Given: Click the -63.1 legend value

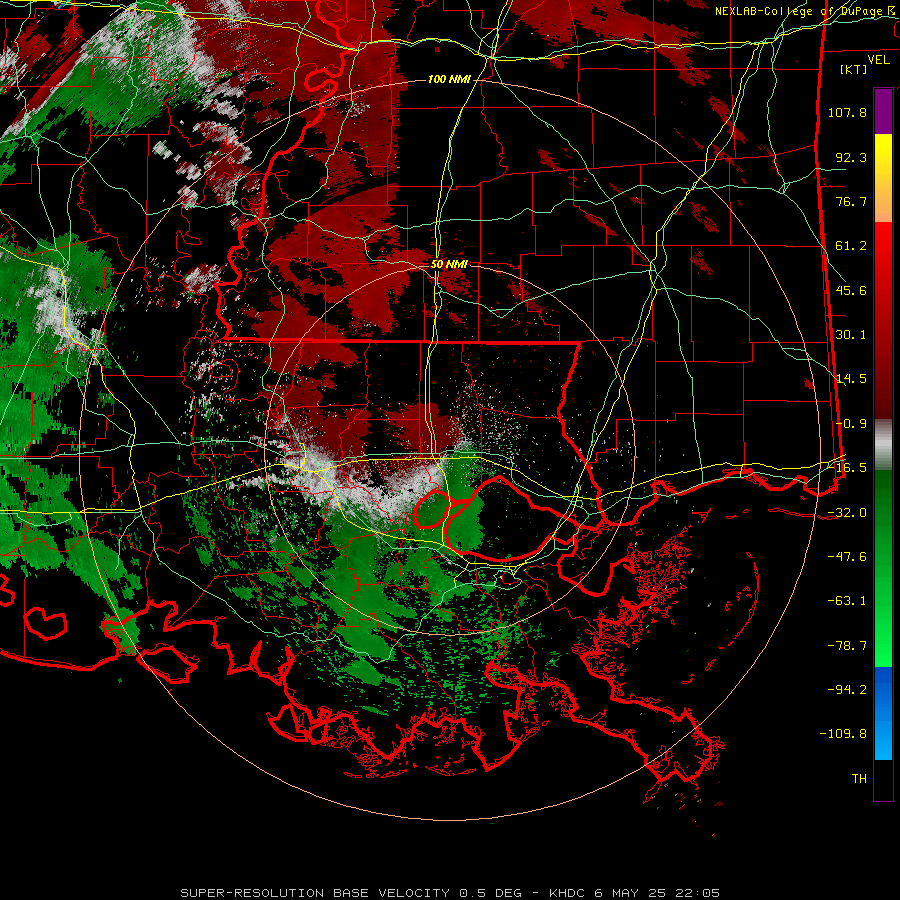Looking at the screenshot, I should [x=847, y=601].
